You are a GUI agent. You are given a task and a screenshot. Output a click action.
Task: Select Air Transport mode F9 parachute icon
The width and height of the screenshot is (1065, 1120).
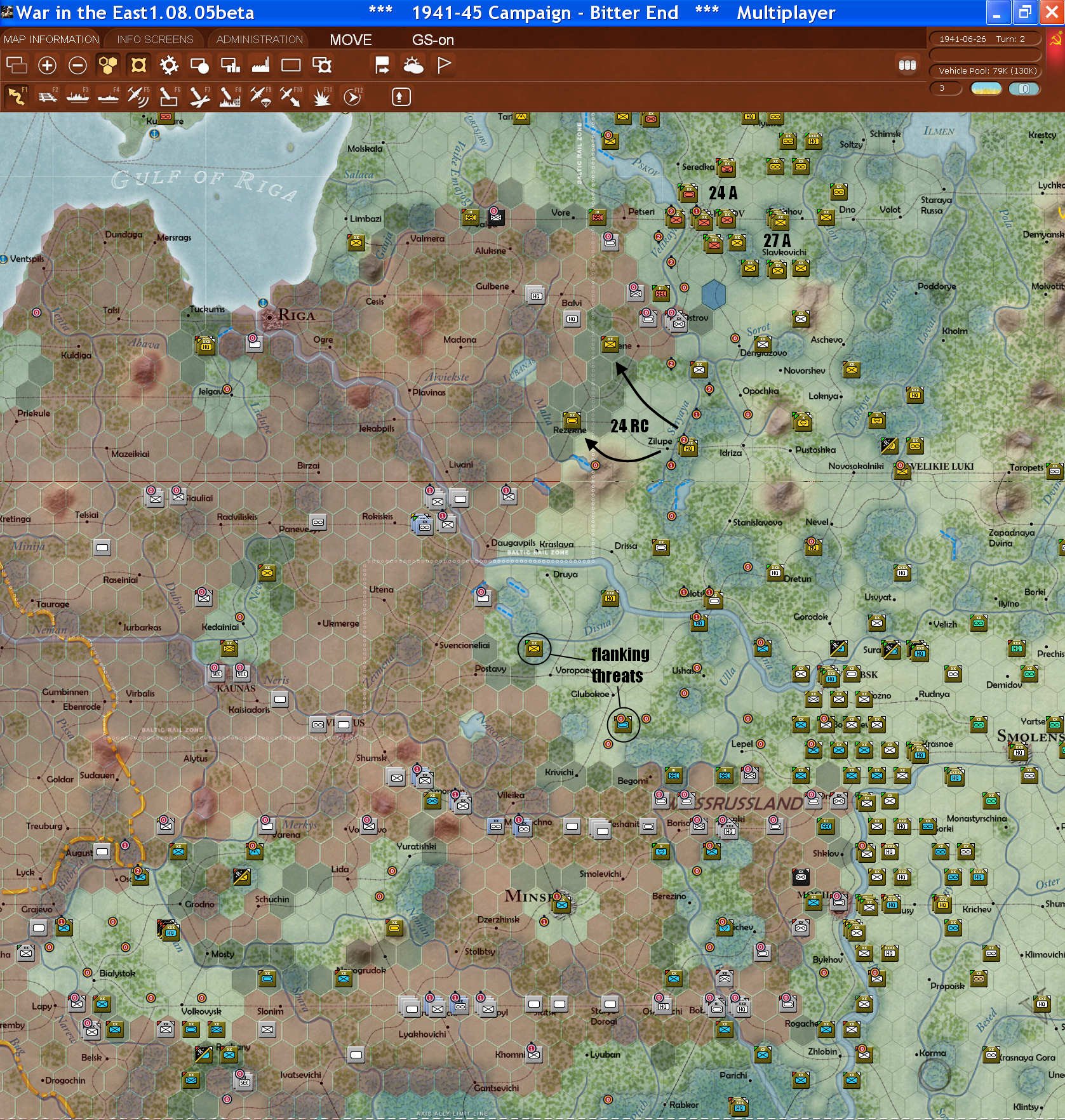[260, 97]
